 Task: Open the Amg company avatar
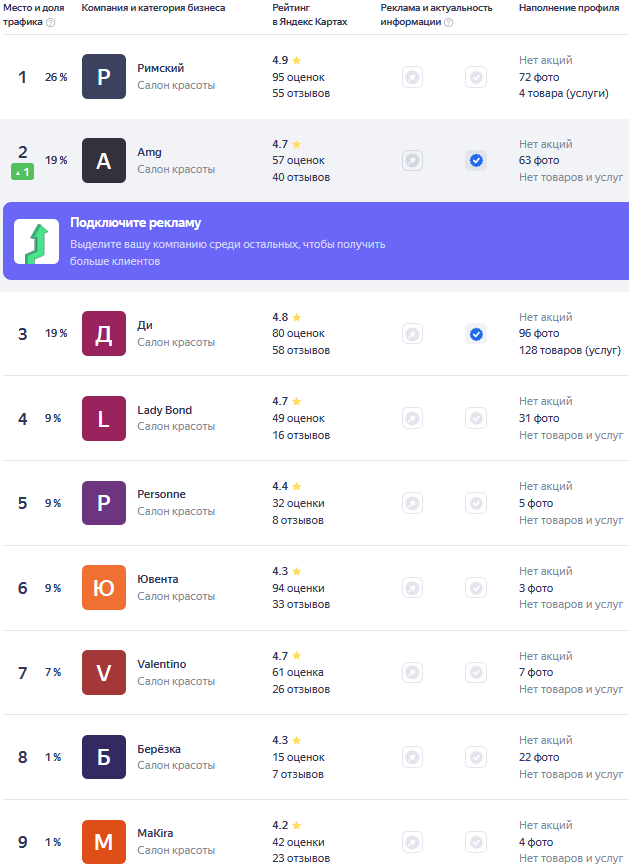tap(104, 161)
